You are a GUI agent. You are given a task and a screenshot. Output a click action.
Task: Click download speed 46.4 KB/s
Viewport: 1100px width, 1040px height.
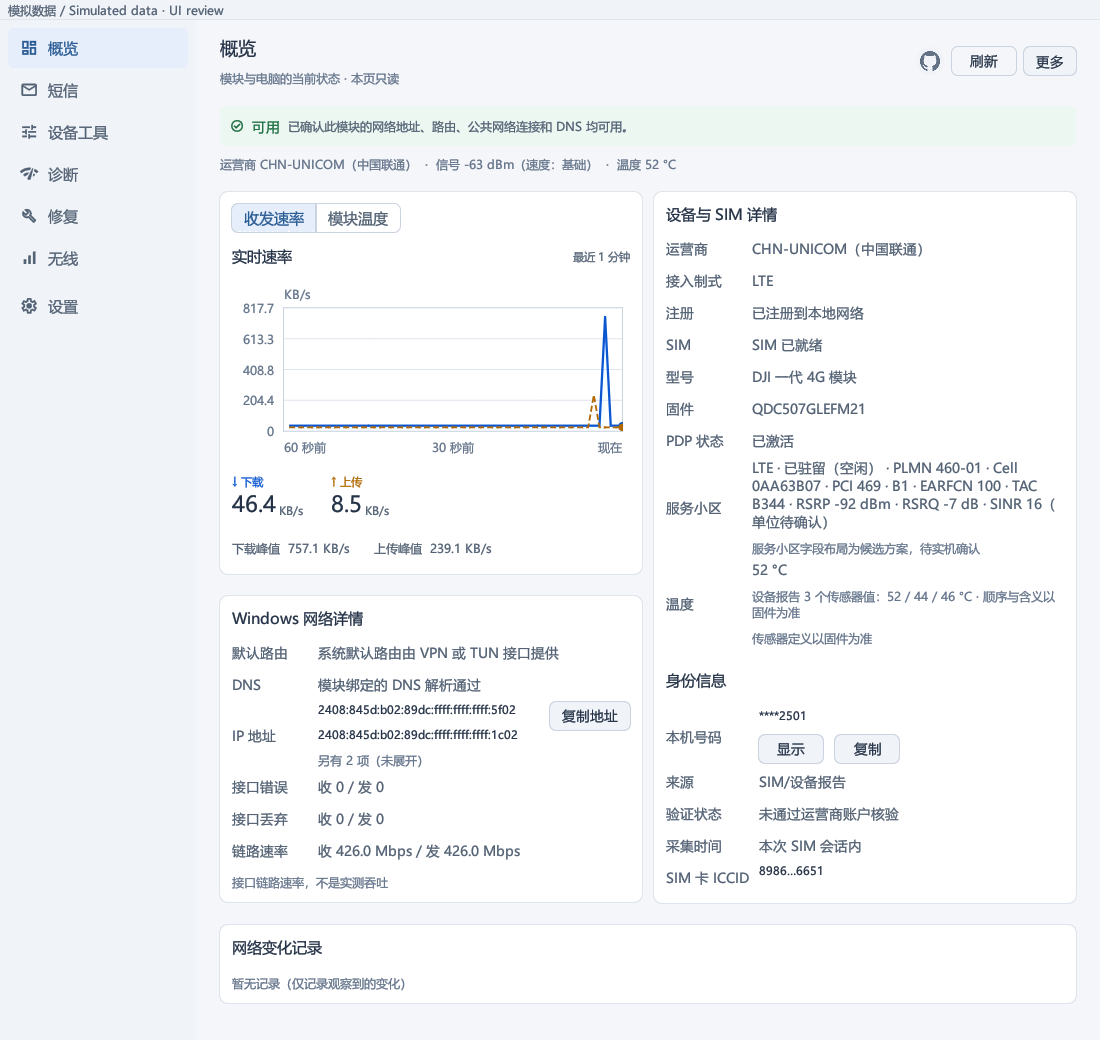267,505
